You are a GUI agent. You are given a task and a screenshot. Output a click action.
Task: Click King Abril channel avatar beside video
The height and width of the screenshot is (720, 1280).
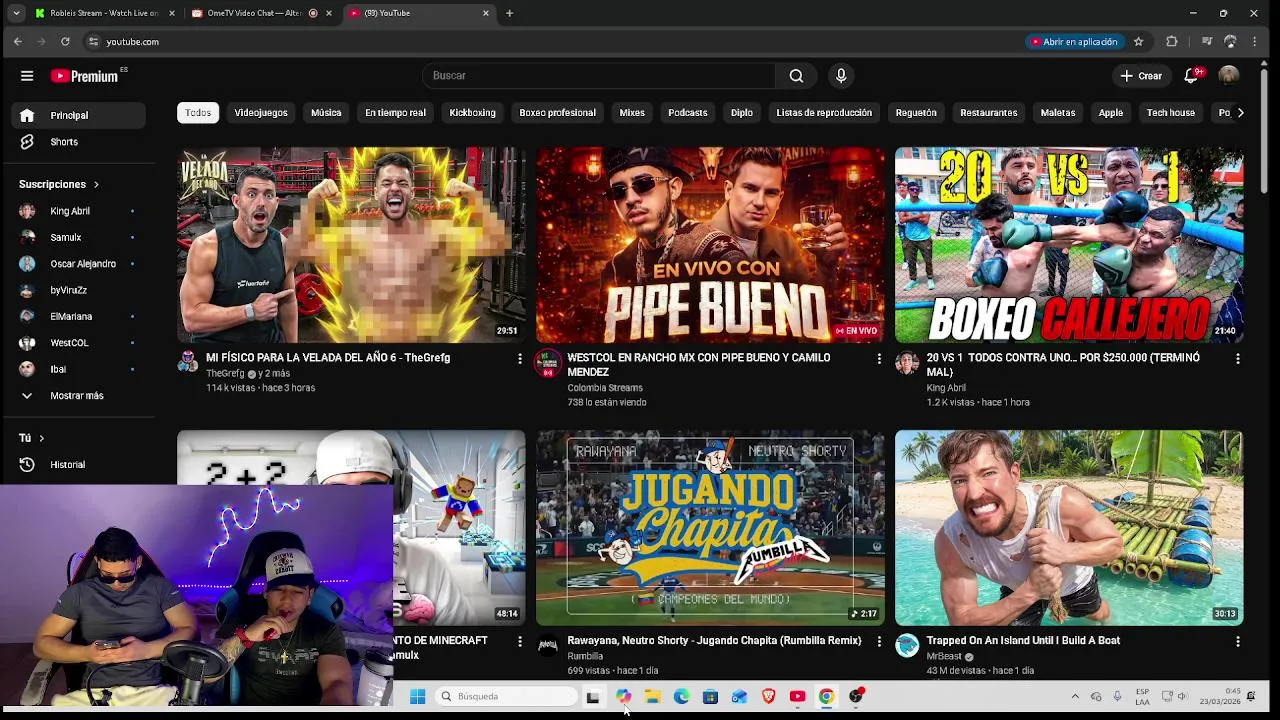coord(907,363)
